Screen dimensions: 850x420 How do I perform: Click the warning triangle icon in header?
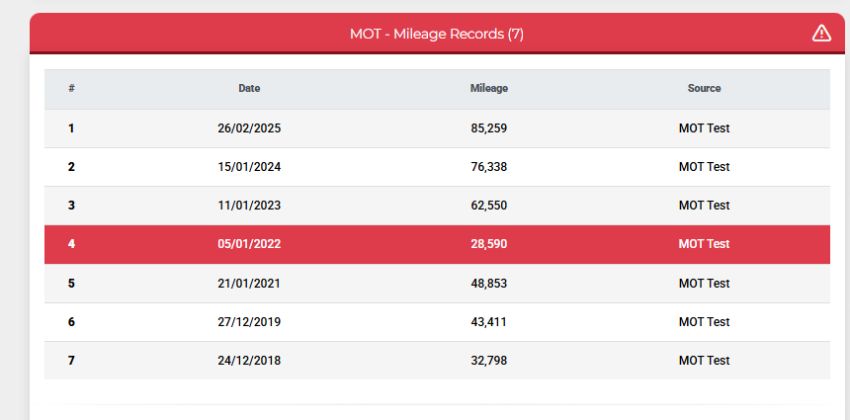coord(821,34)
